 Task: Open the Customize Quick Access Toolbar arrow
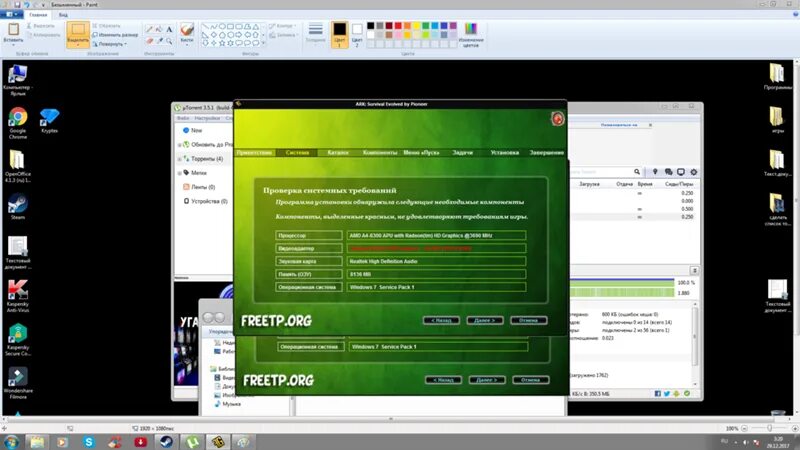(x=43, y=5)
